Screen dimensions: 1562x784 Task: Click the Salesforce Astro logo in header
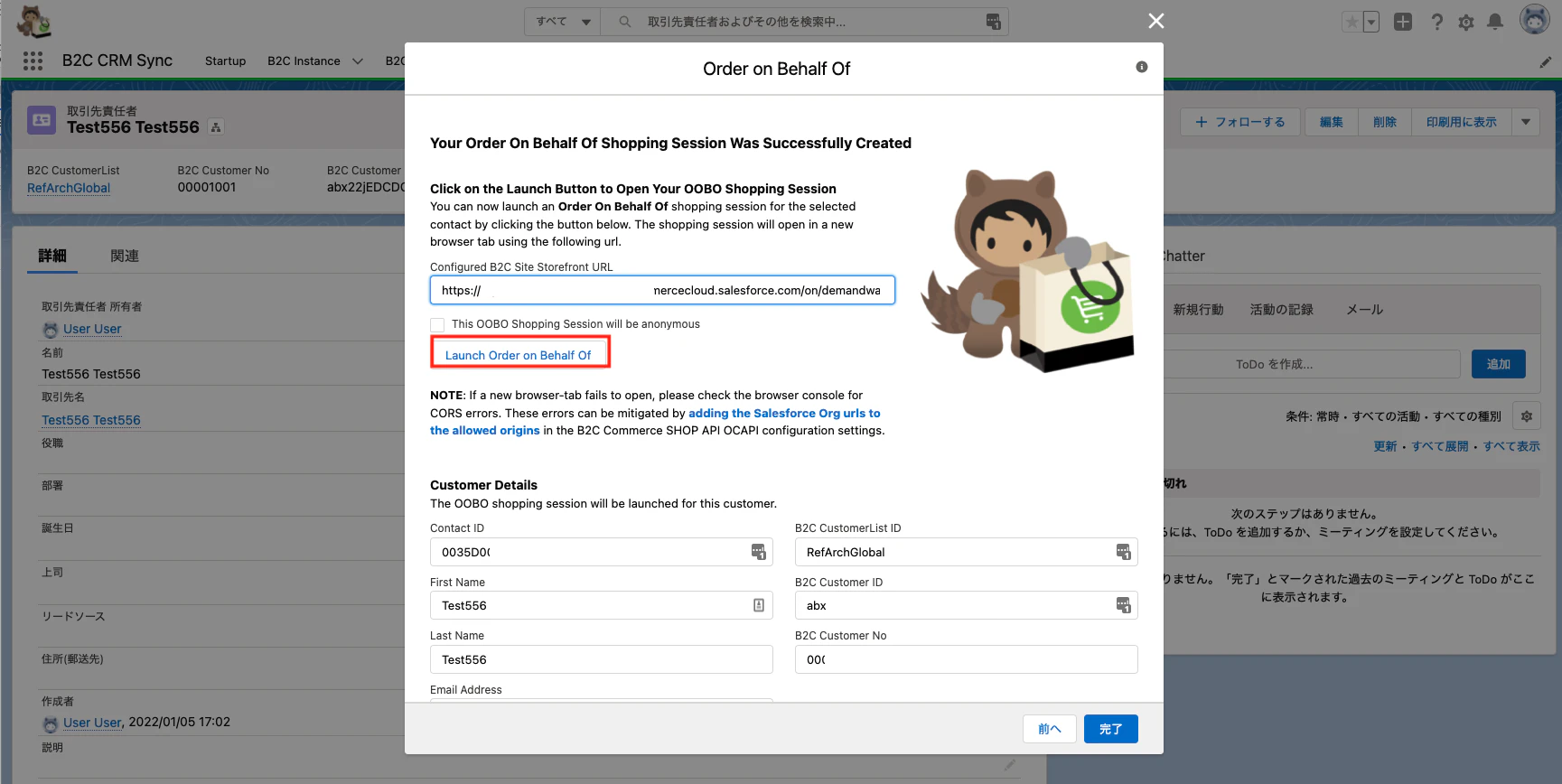[x=33, y=21]
